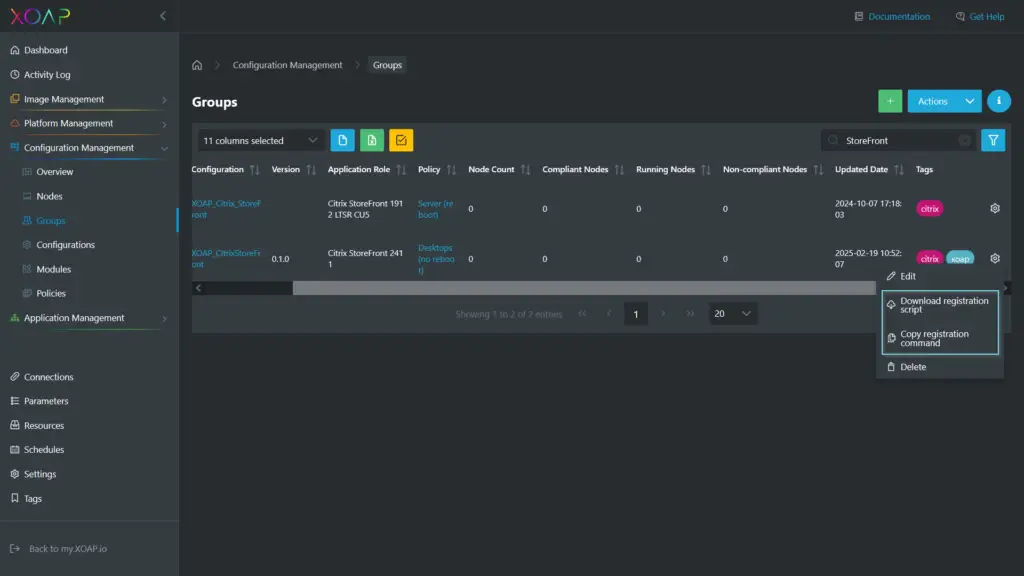Export the groups table as CSV
This screenshot has width=1024, height=576.
(342, 140)
